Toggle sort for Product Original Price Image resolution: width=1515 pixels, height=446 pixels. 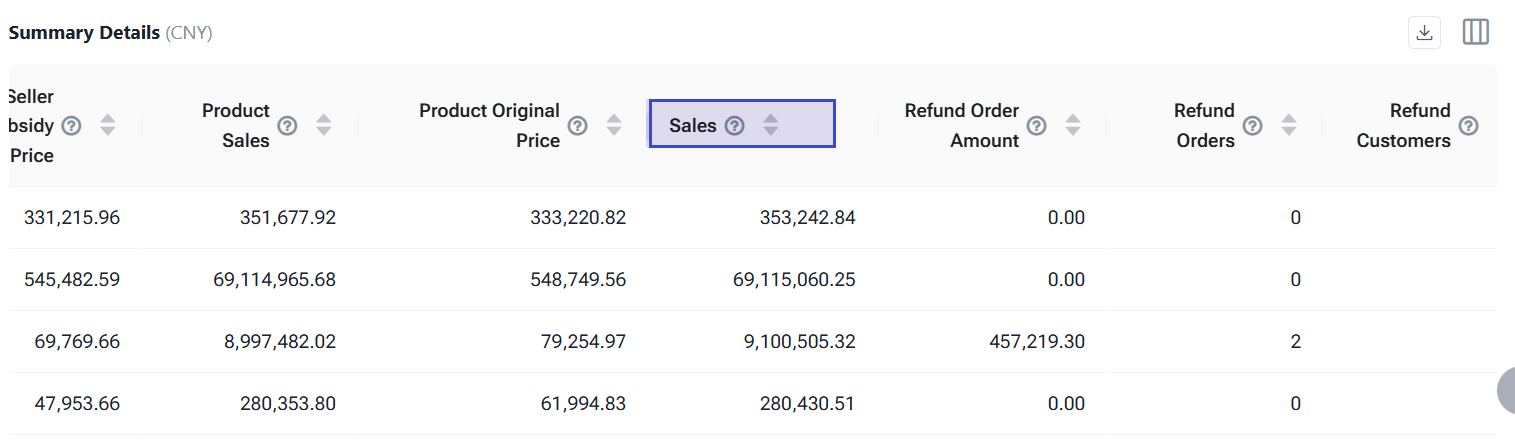click(614, 125)
